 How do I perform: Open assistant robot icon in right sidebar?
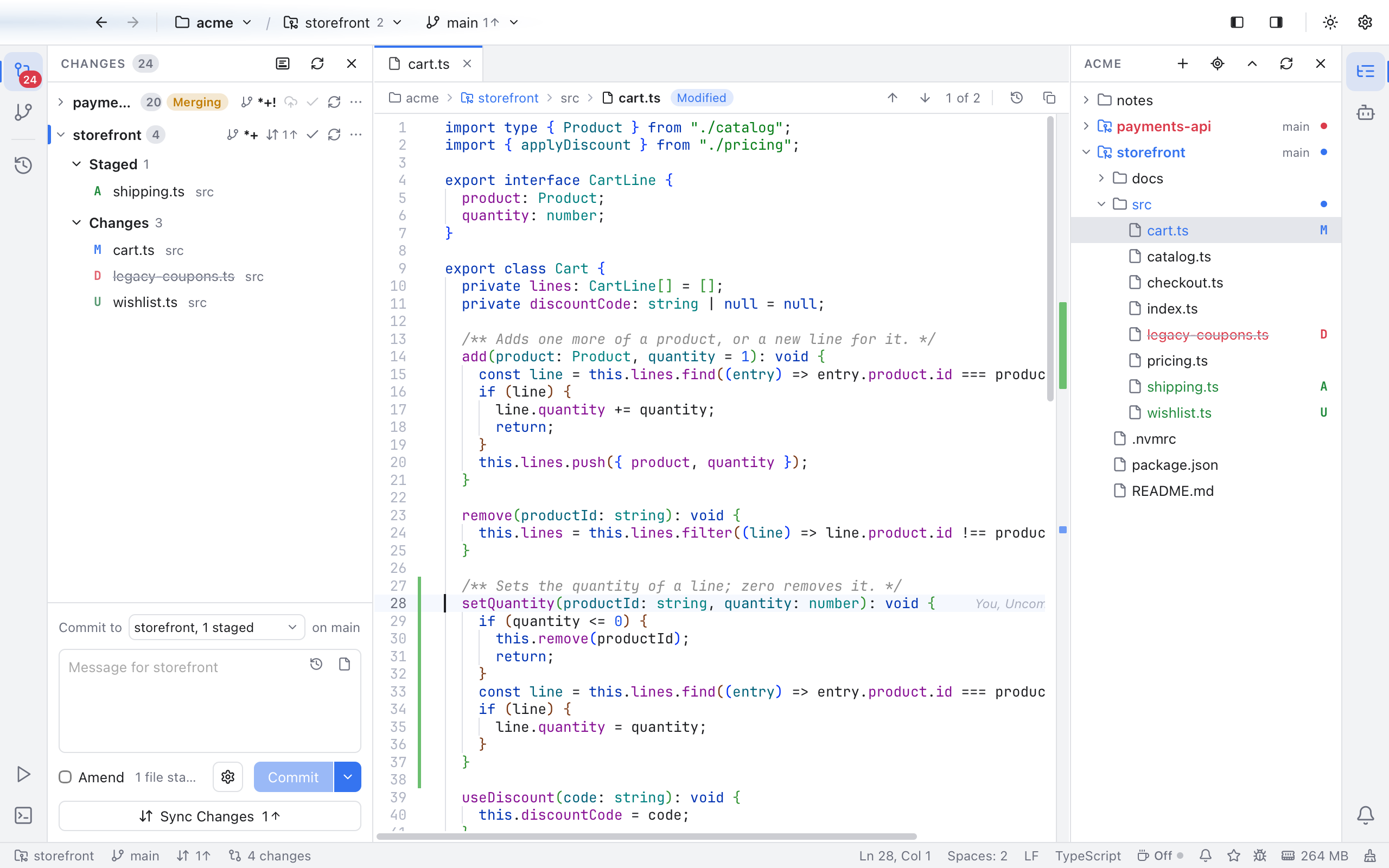(1366, 112)
